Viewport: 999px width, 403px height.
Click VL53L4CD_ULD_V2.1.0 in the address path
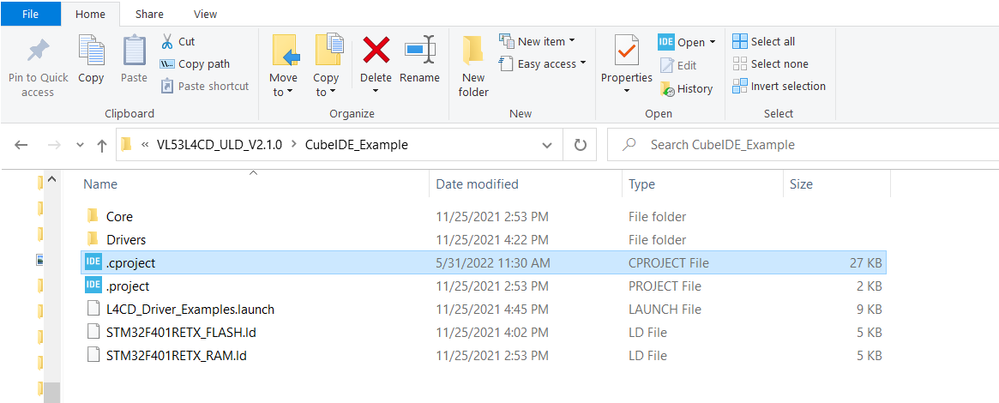click(219, 145)
